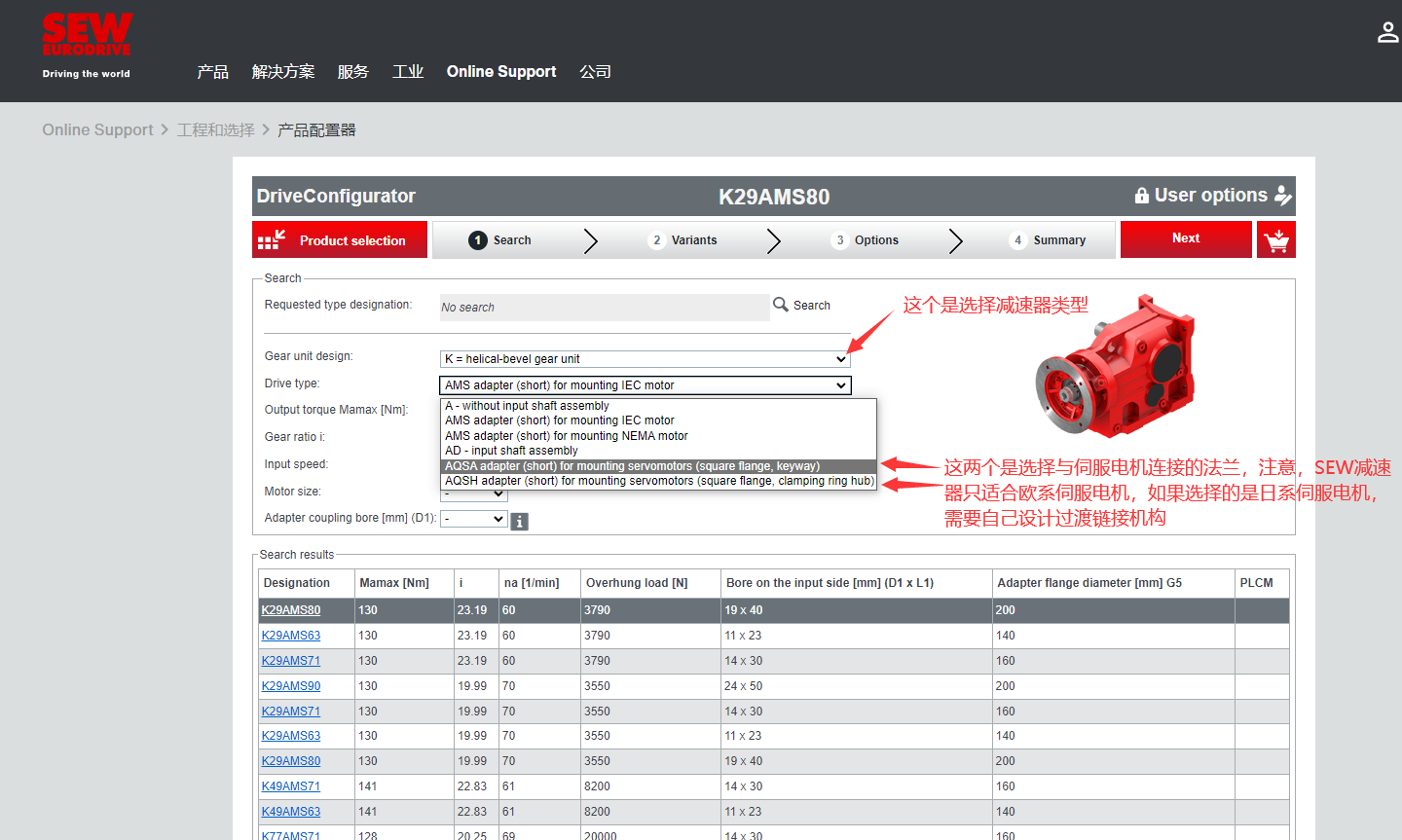Click the Product selection grid icon

(271, 239)
